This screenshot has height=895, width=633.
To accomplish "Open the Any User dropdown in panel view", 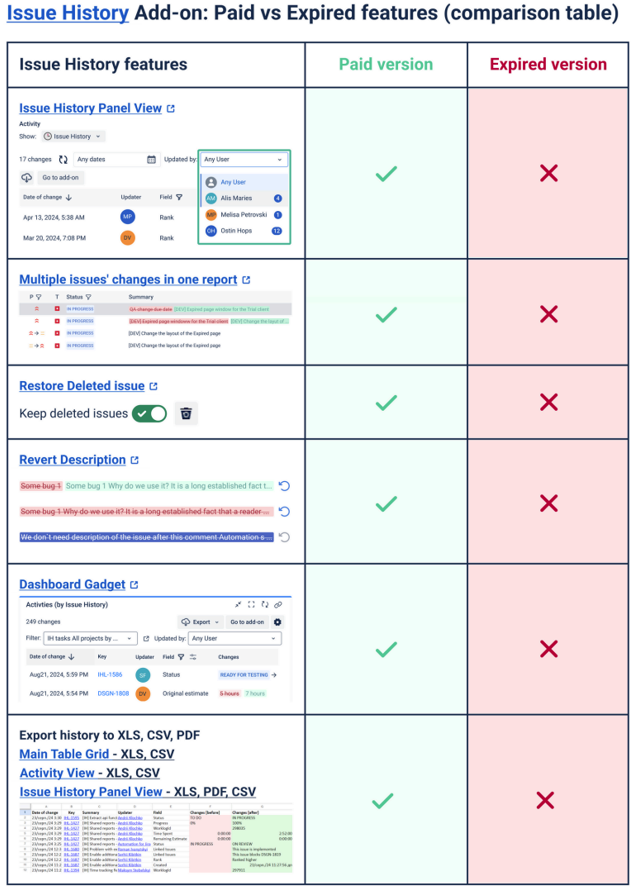I will coord(244,159).
